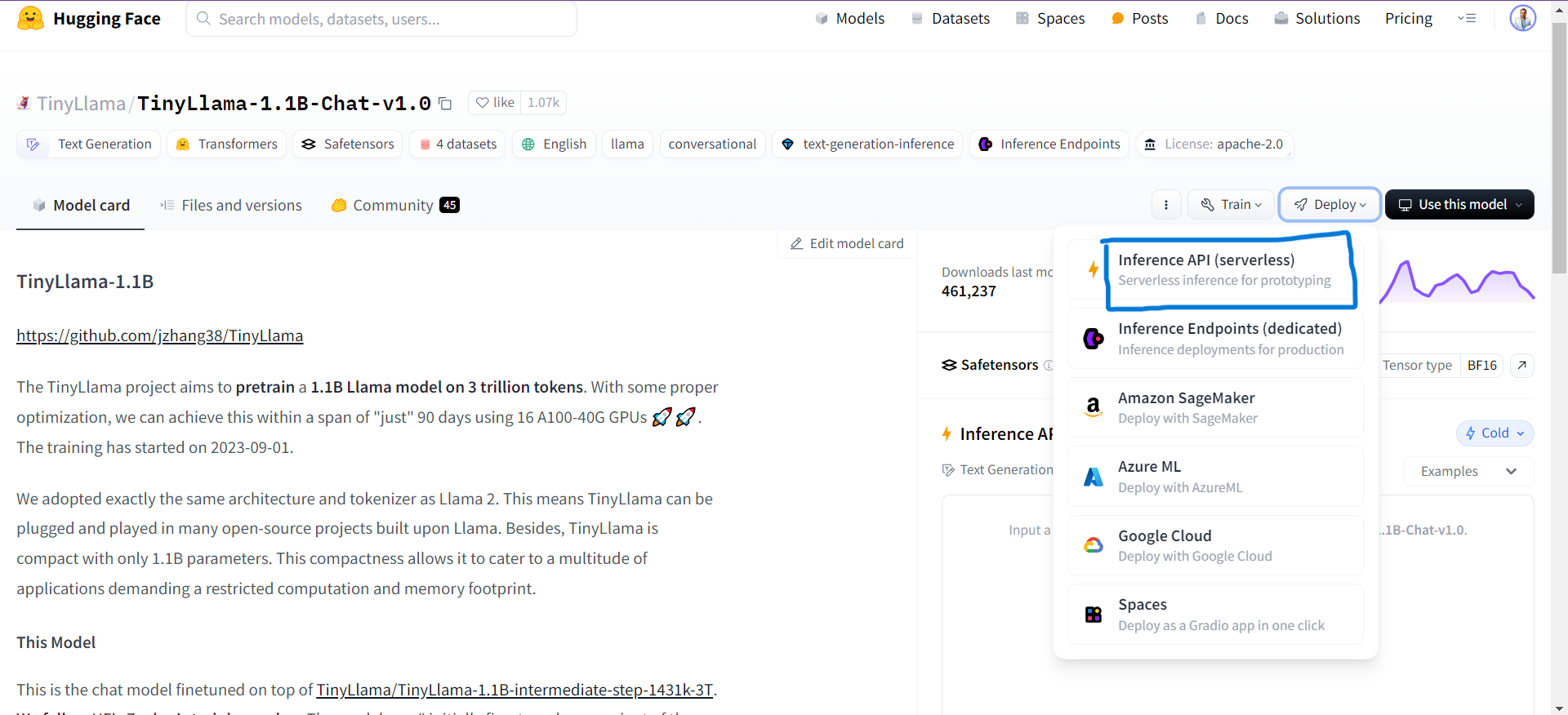Click the cube icon next to Models
The width and height of the screenshot is (1568, 715).
tap(822, 18)
